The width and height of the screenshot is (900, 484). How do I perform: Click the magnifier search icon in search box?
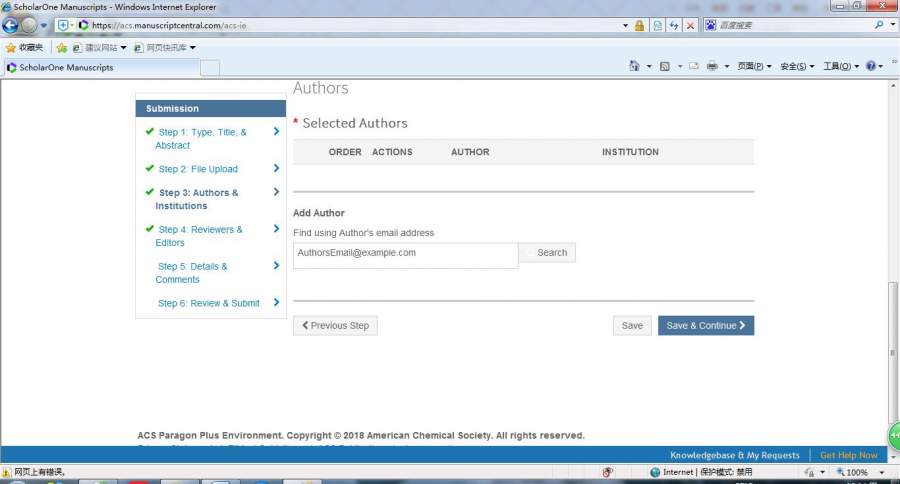[879, 25]
